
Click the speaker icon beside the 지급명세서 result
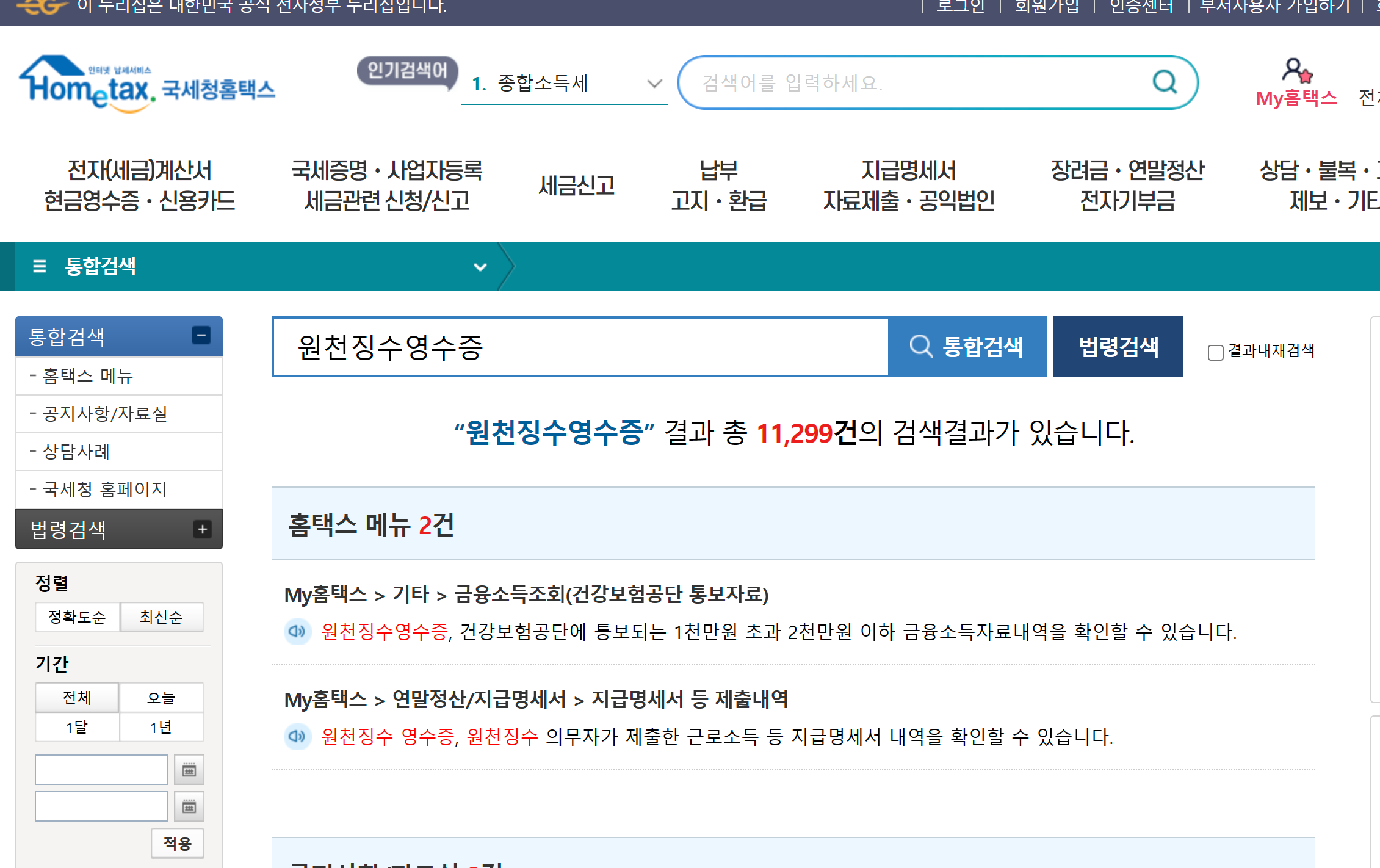click(x=297, y=737)
